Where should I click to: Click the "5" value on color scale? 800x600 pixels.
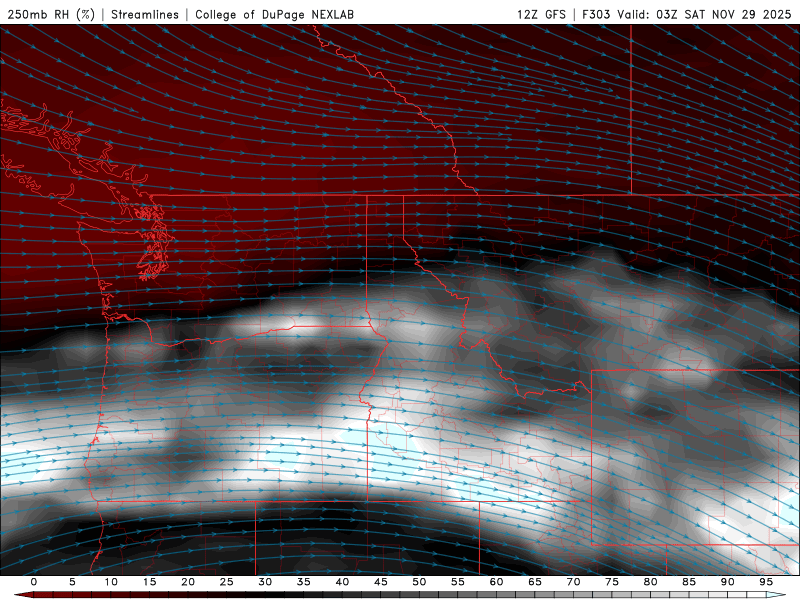(72, 582)
